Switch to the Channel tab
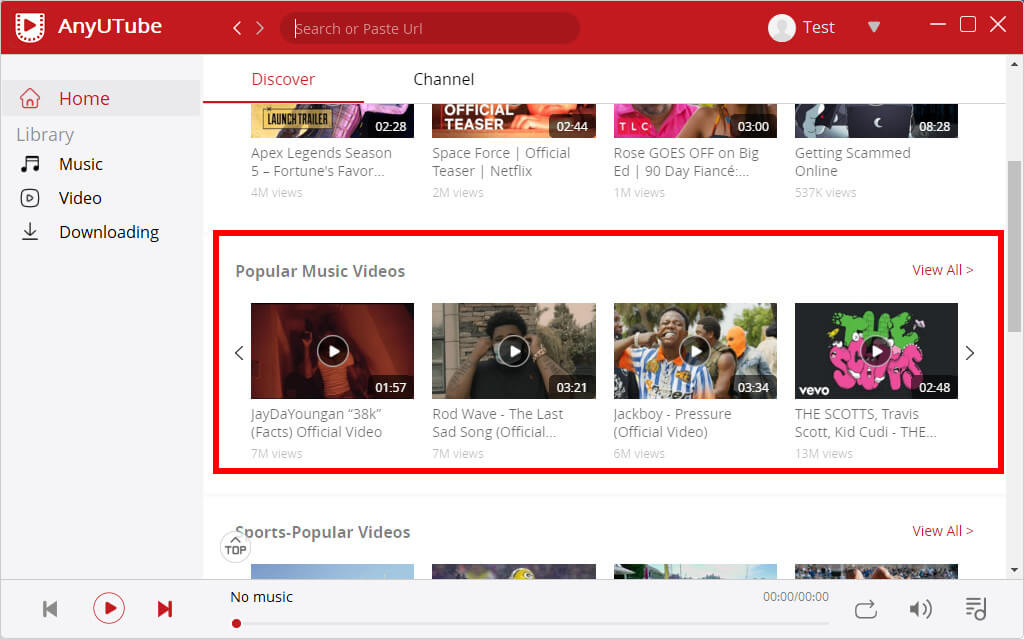Image resolution: width=1024 pixels, height=639 pixels. pos(443,79)
